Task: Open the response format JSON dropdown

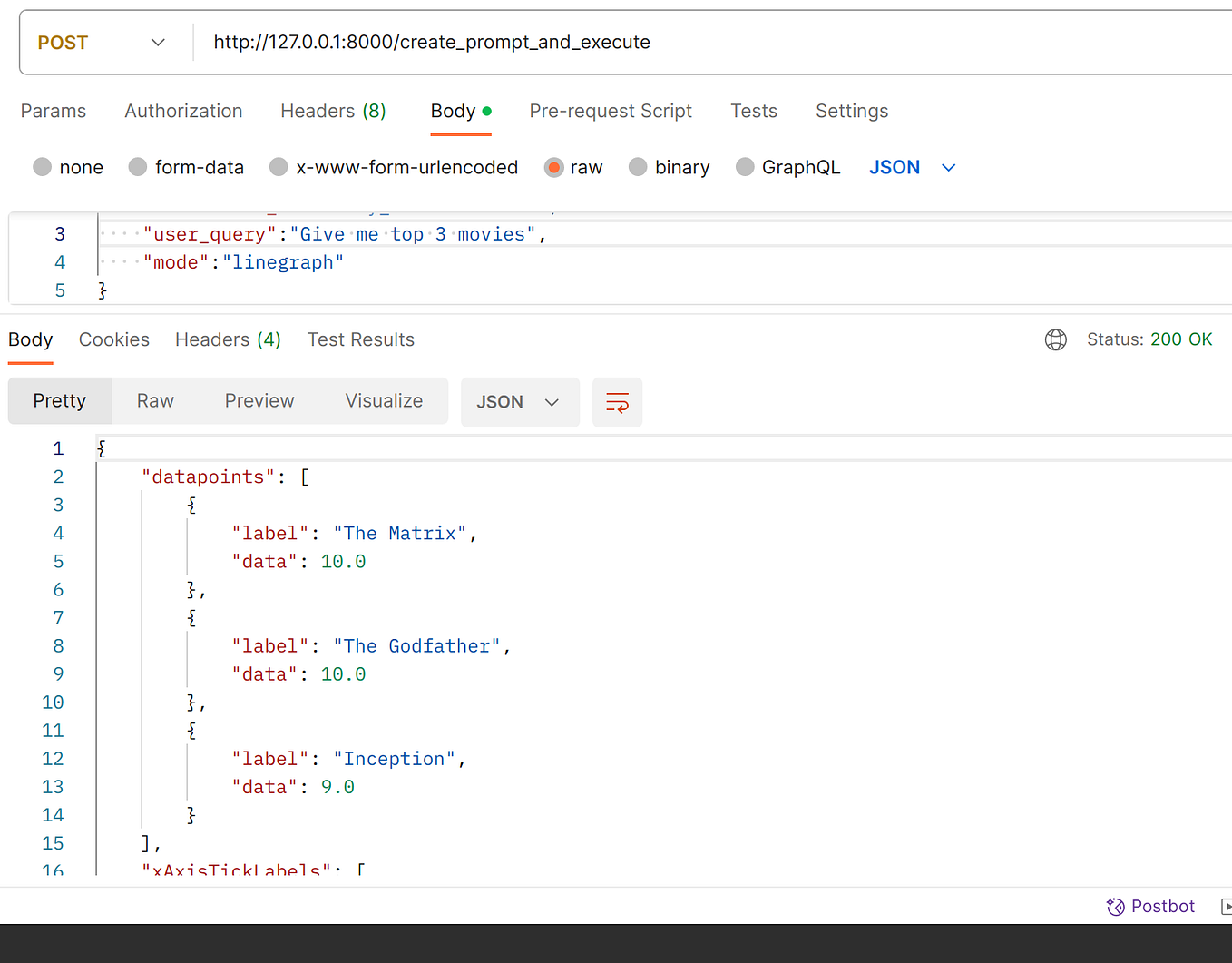Action: [x=520, y=401]
